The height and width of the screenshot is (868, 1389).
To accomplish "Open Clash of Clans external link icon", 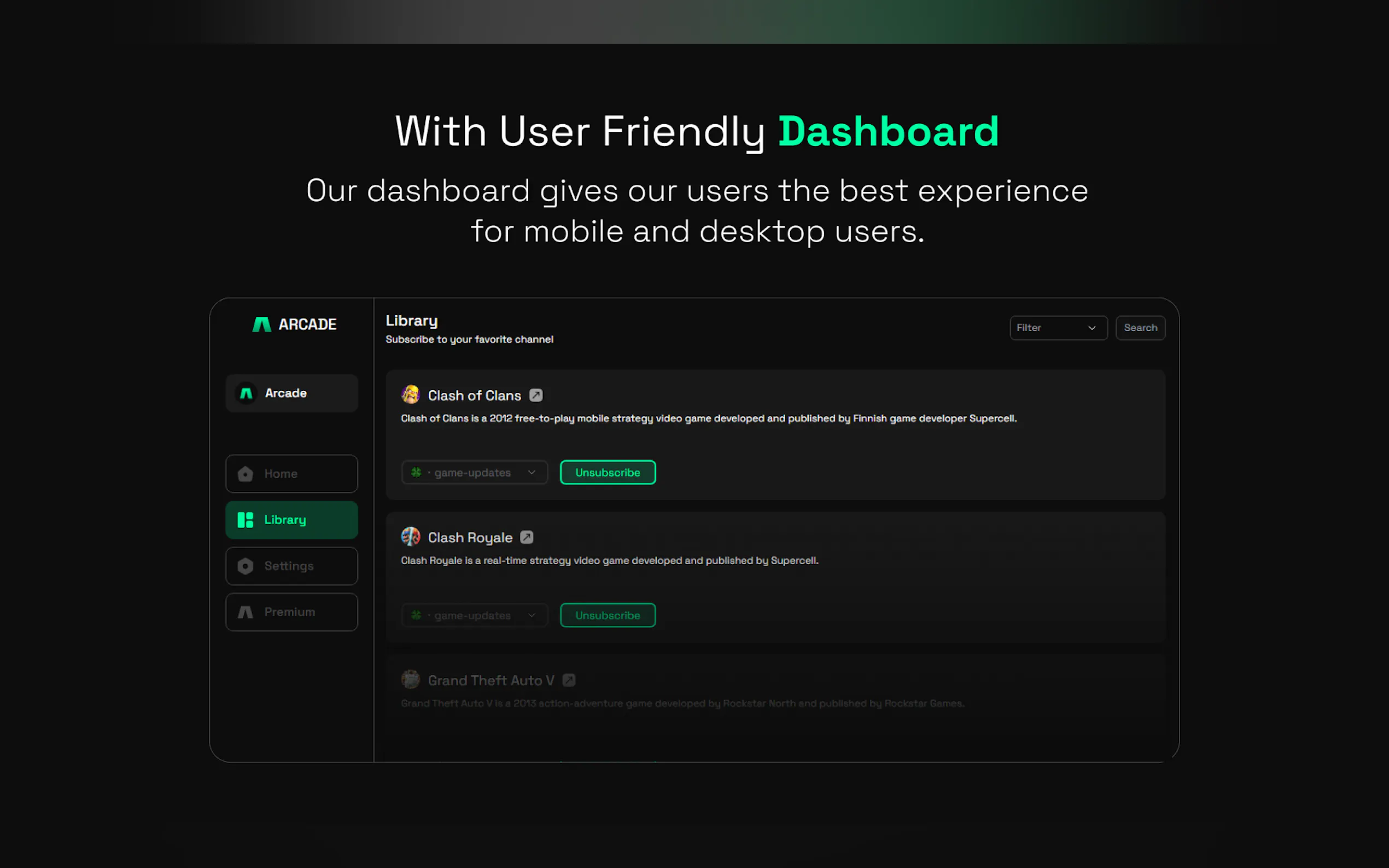I will tap(536, 396).
